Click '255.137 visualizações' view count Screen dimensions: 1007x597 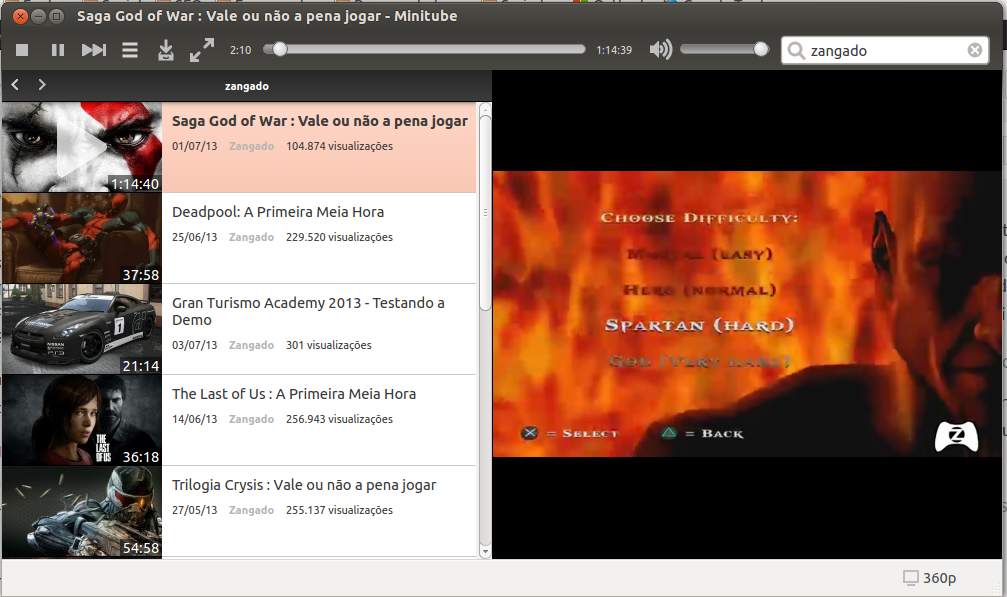pyautogui.click(x=340, y=510)
